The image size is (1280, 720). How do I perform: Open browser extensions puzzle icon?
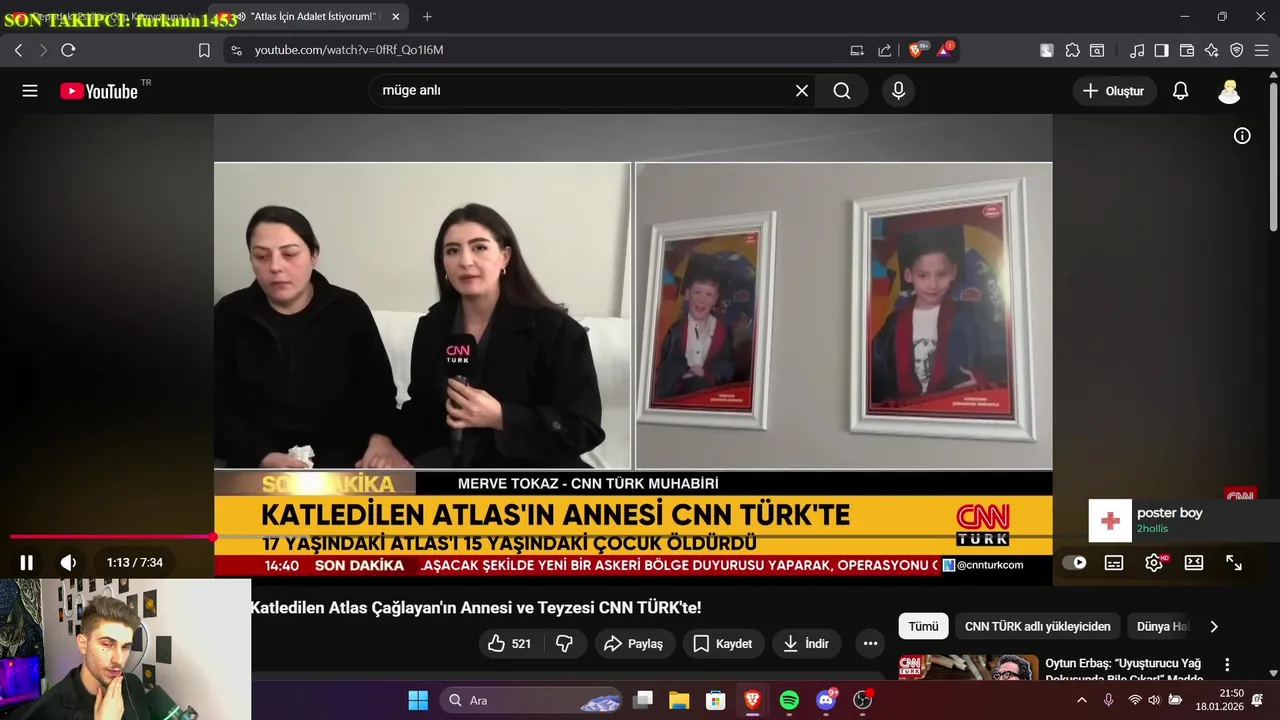(x=1072, y=50)
